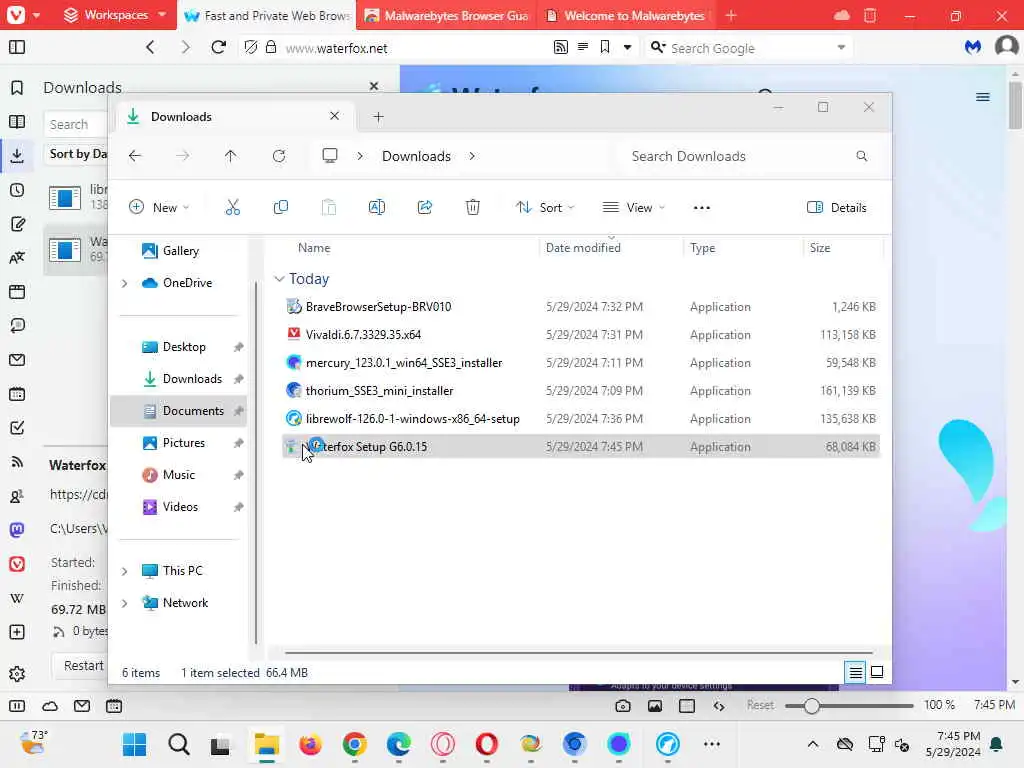Open Vivaldi Reading List panel icon
This screenshot has width=1024, height=768.
[x=17, y=121]
